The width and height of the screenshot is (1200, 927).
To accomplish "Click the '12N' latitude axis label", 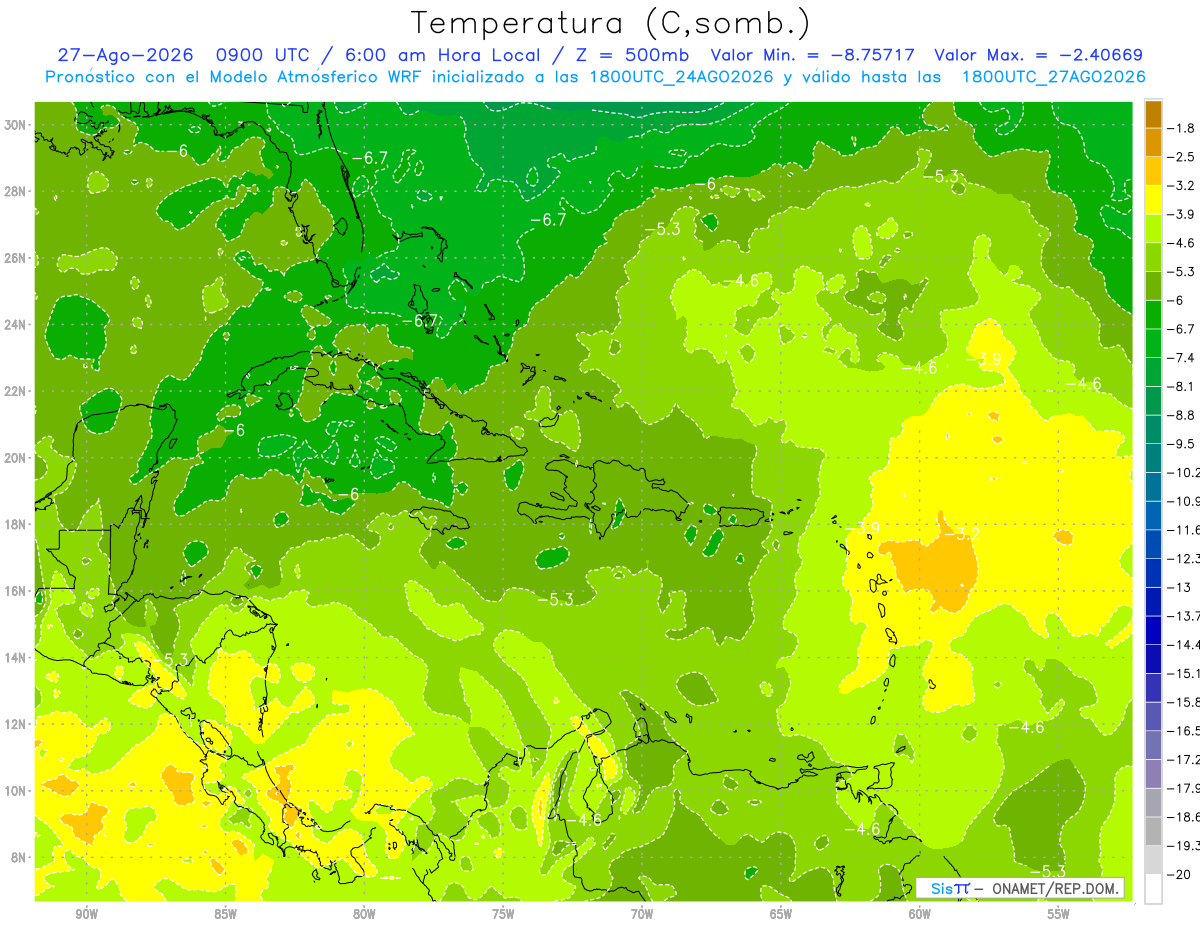I will click(17, 724).
